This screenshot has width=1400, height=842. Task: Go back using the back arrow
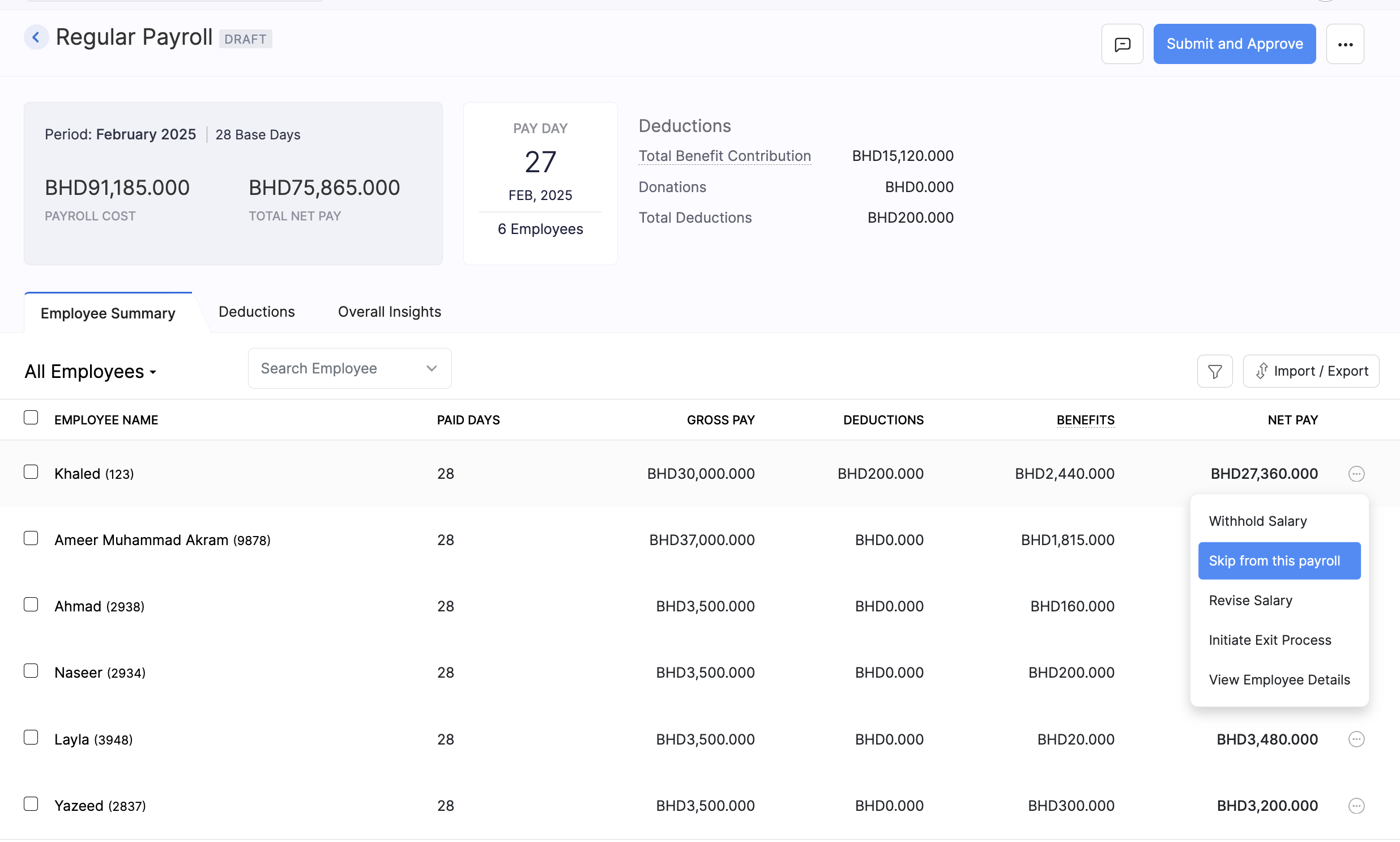pyautogui.click(x=36, y=37)
